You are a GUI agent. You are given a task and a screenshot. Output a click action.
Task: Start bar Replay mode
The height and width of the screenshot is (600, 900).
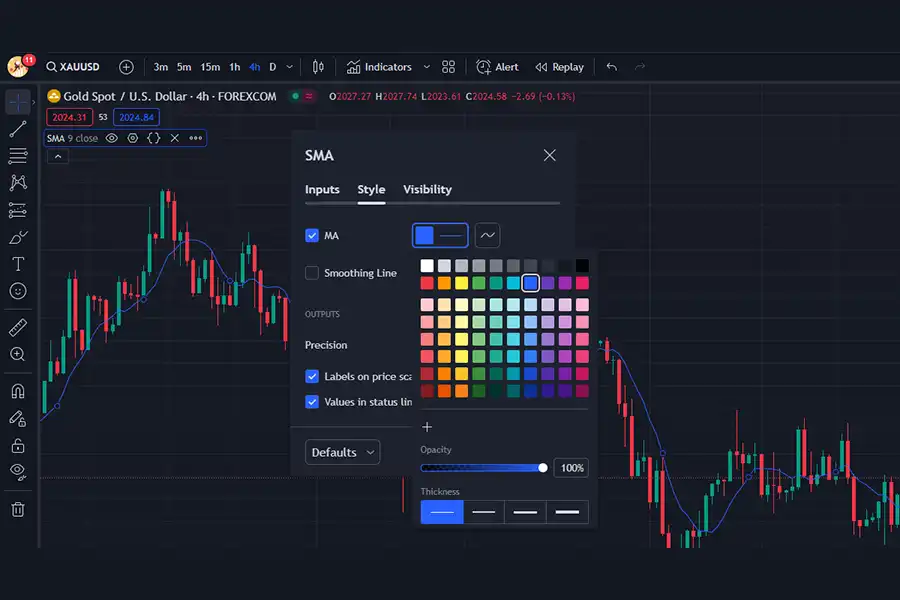(x=559, y=67)
